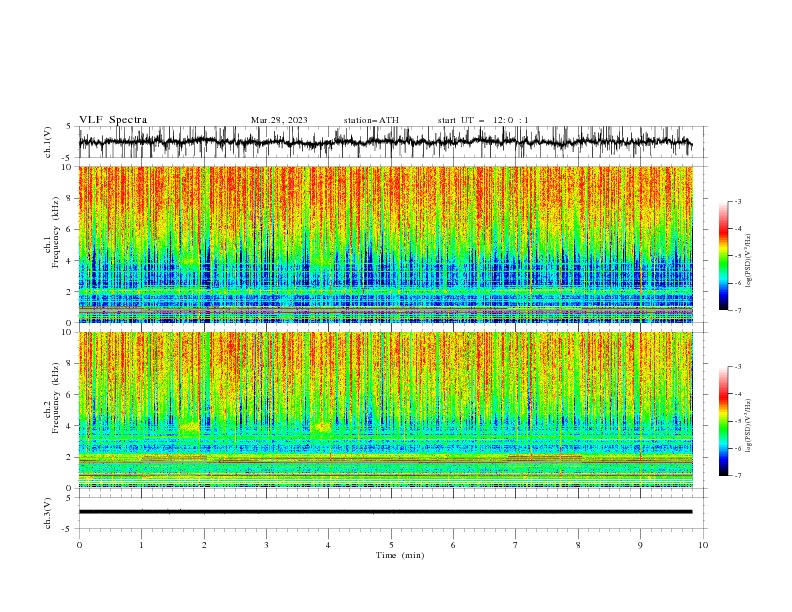This screenshot has height=612, width=792.
Task: Click the "Time (min)" axis title
Action: pyautogui.click(x=400, y=555)
